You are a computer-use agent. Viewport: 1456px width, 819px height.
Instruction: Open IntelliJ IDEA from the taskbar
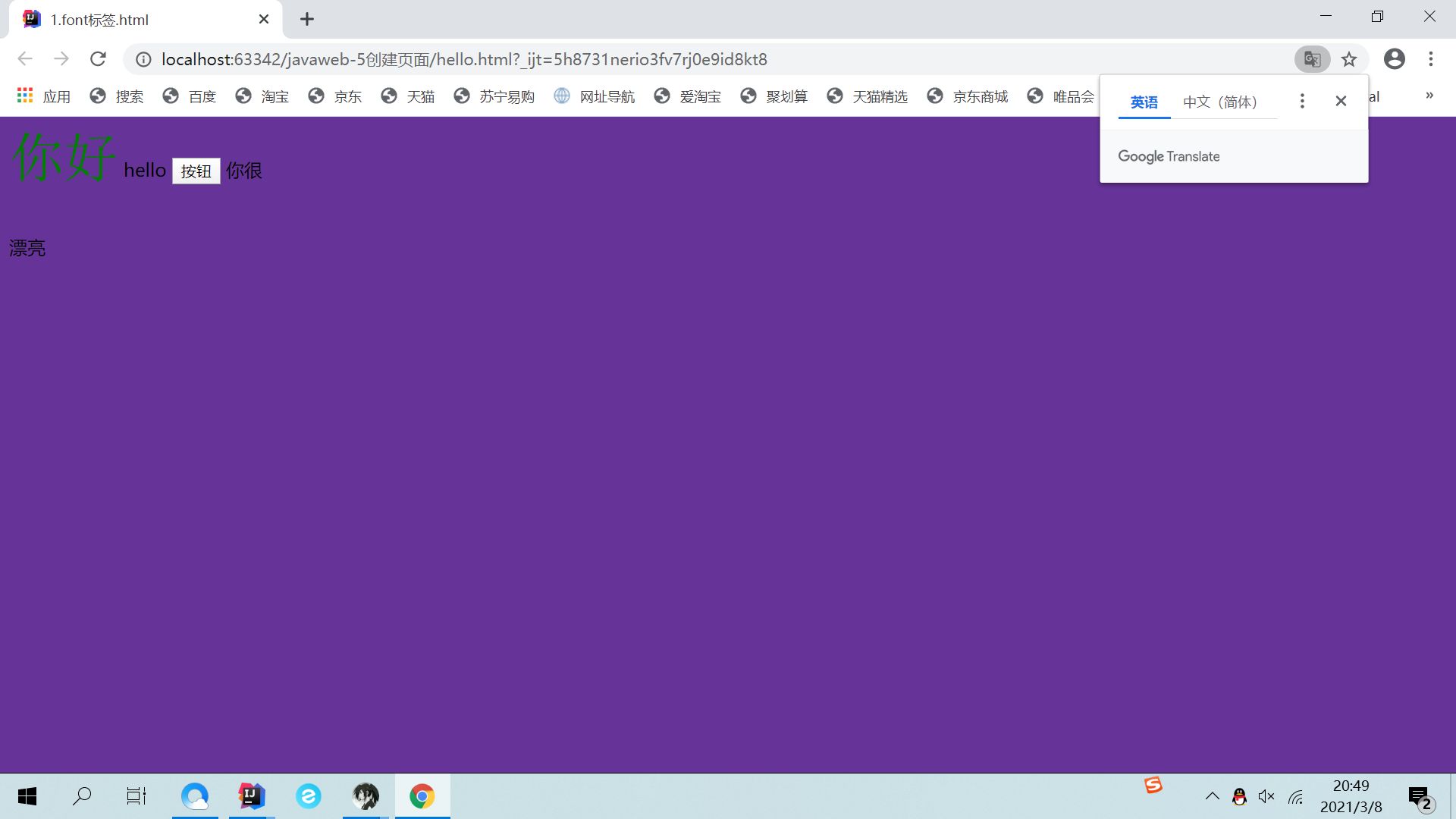click(251, 796)
